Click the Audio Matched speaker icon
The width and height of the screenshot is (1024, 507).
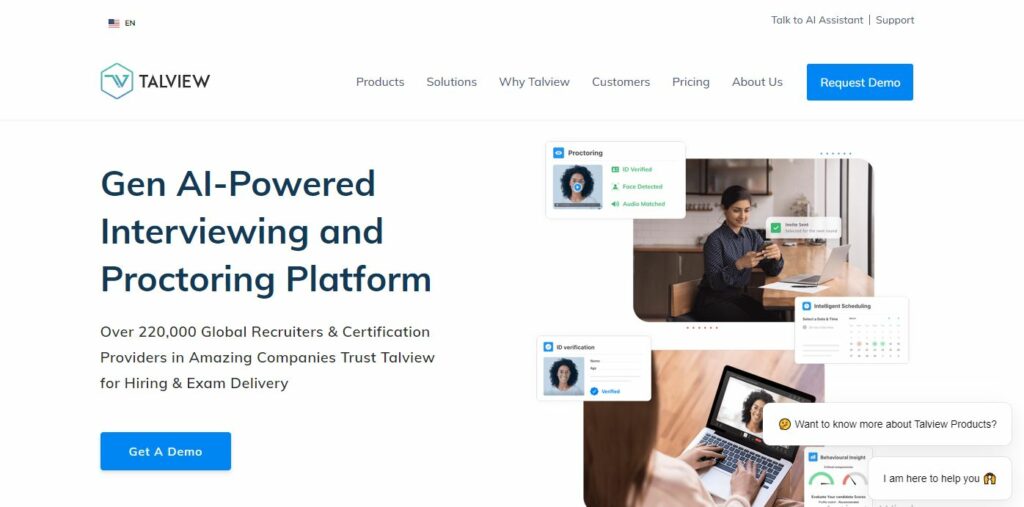[x=615, y=204]
